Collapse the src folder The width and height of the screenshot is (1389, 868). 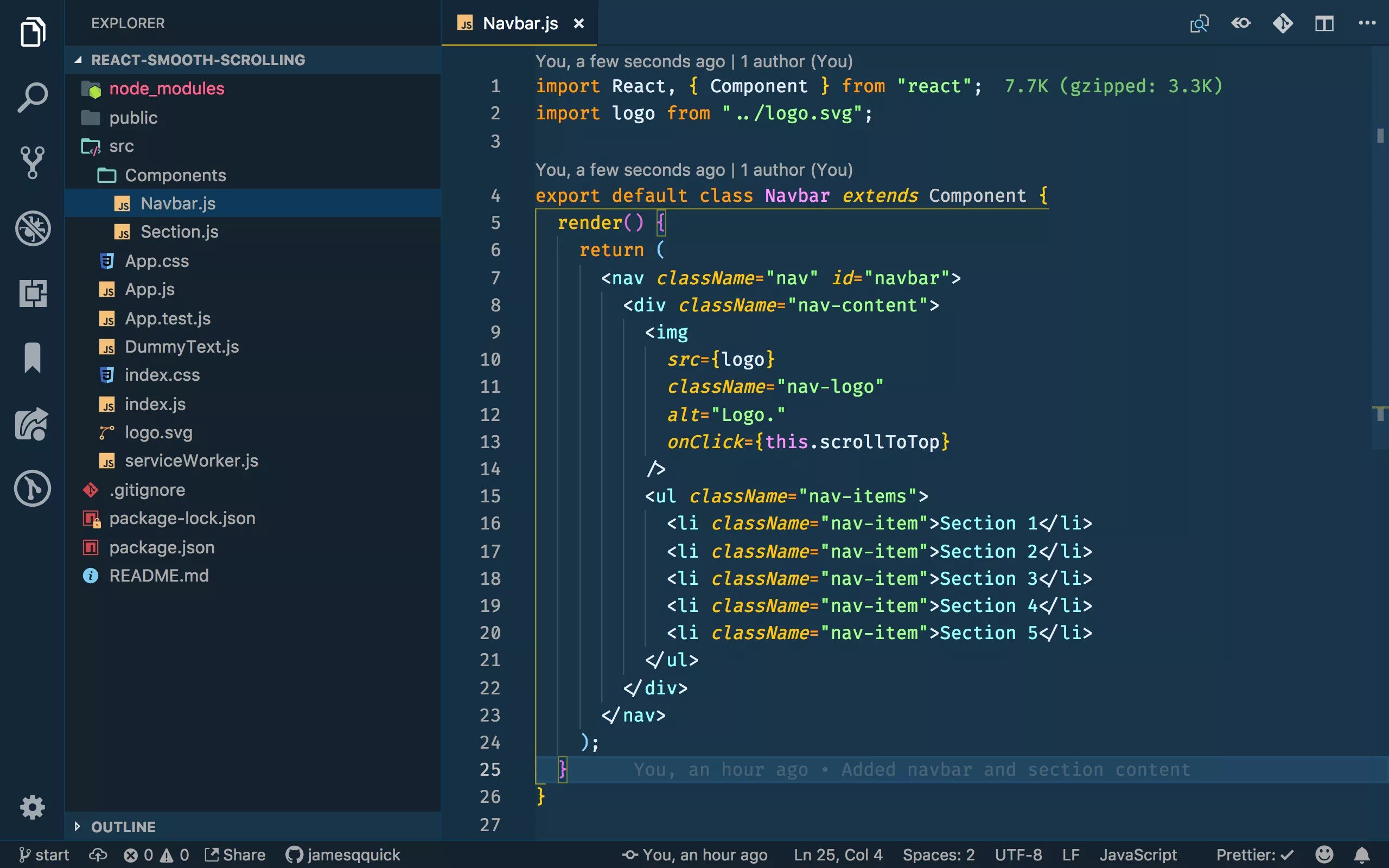click(x=252, y=146)
